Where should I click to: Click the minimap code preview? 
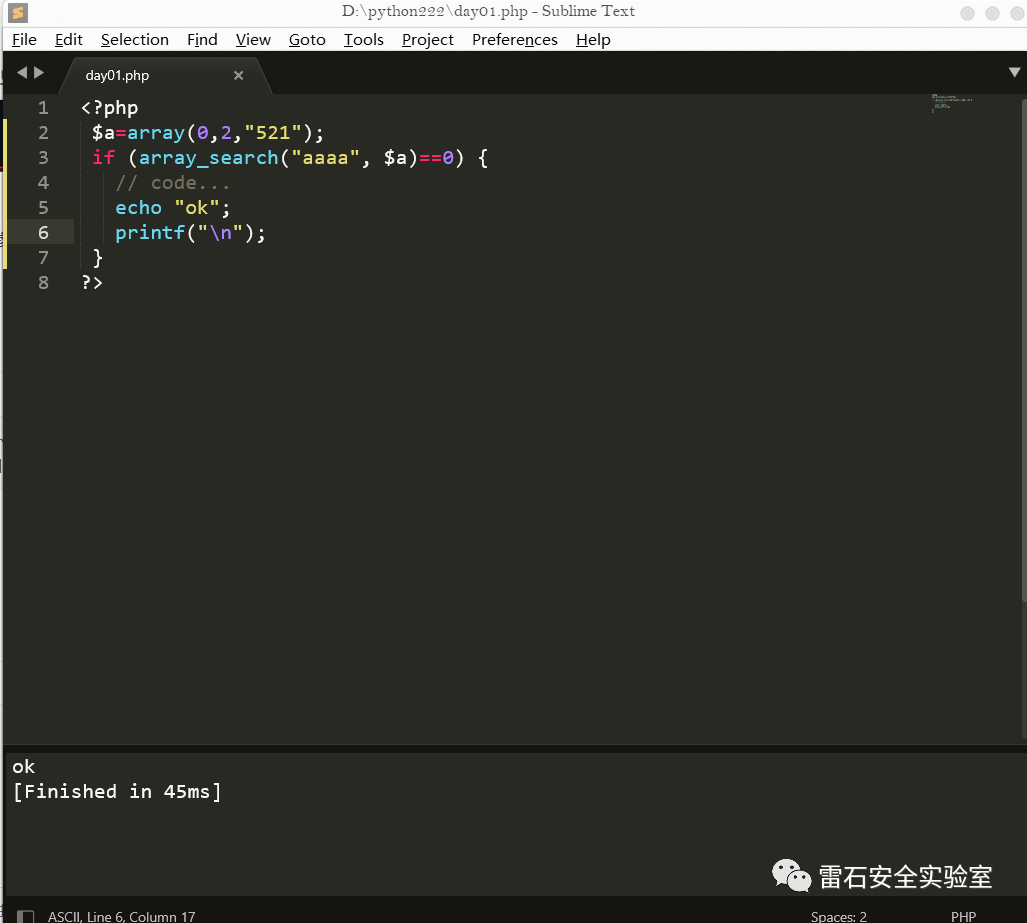tap(950, 102)
